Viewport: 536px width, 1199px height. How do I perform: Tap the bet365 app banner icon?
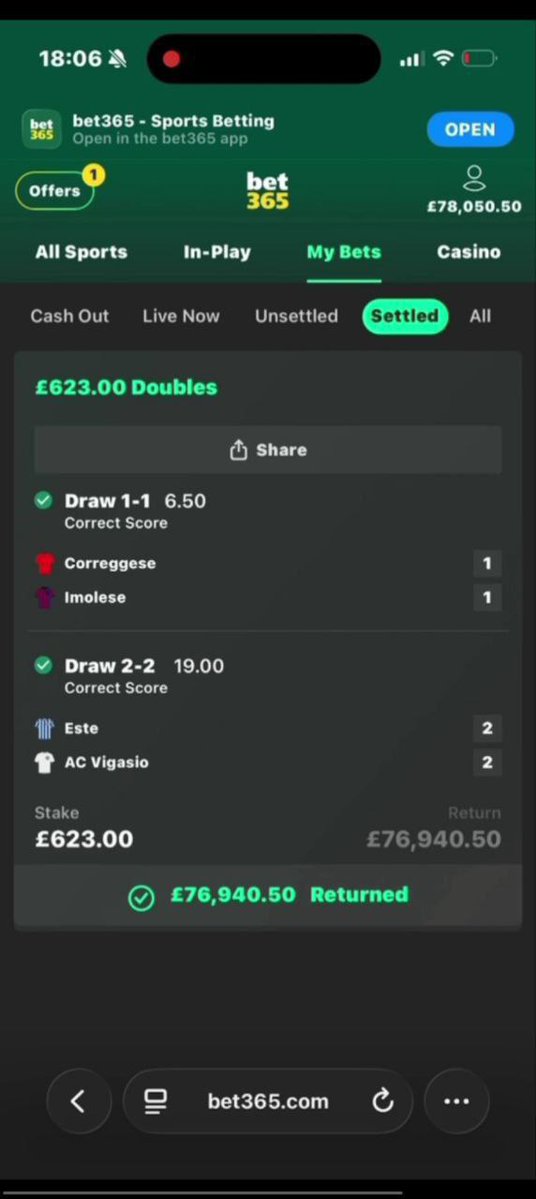pos(41,129)
